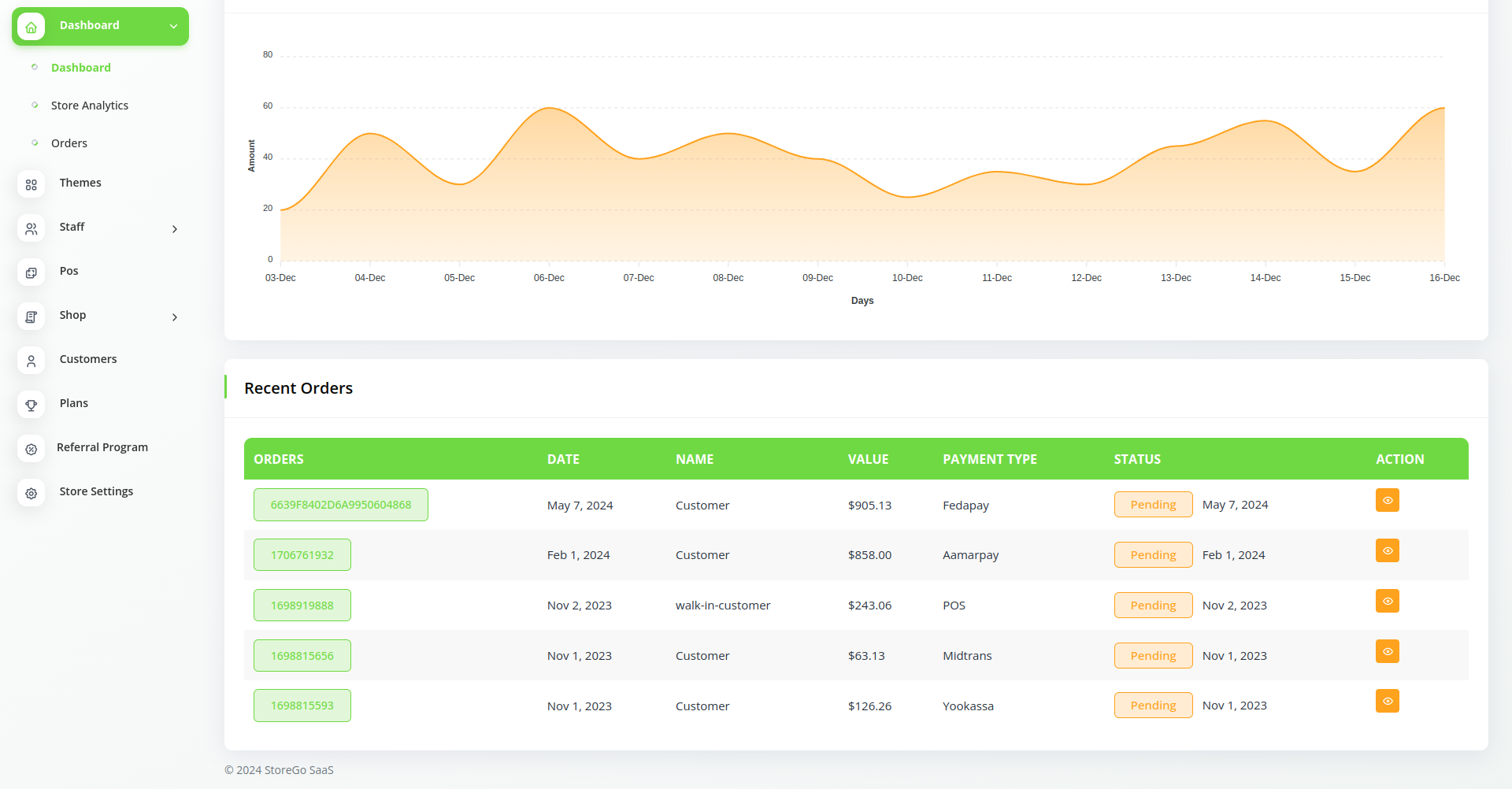Viewport: 1512px width, 789px height.
Task: Click Pending status of Aamarpay order
Action: (1153, 555)
